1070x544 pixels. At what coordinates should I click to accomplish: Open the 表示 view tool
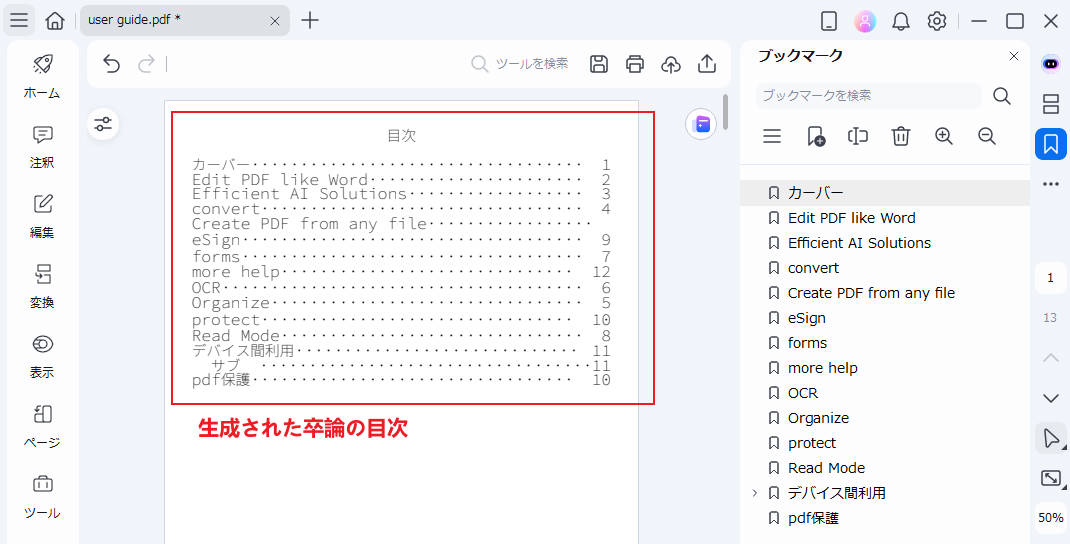[42, 356]
